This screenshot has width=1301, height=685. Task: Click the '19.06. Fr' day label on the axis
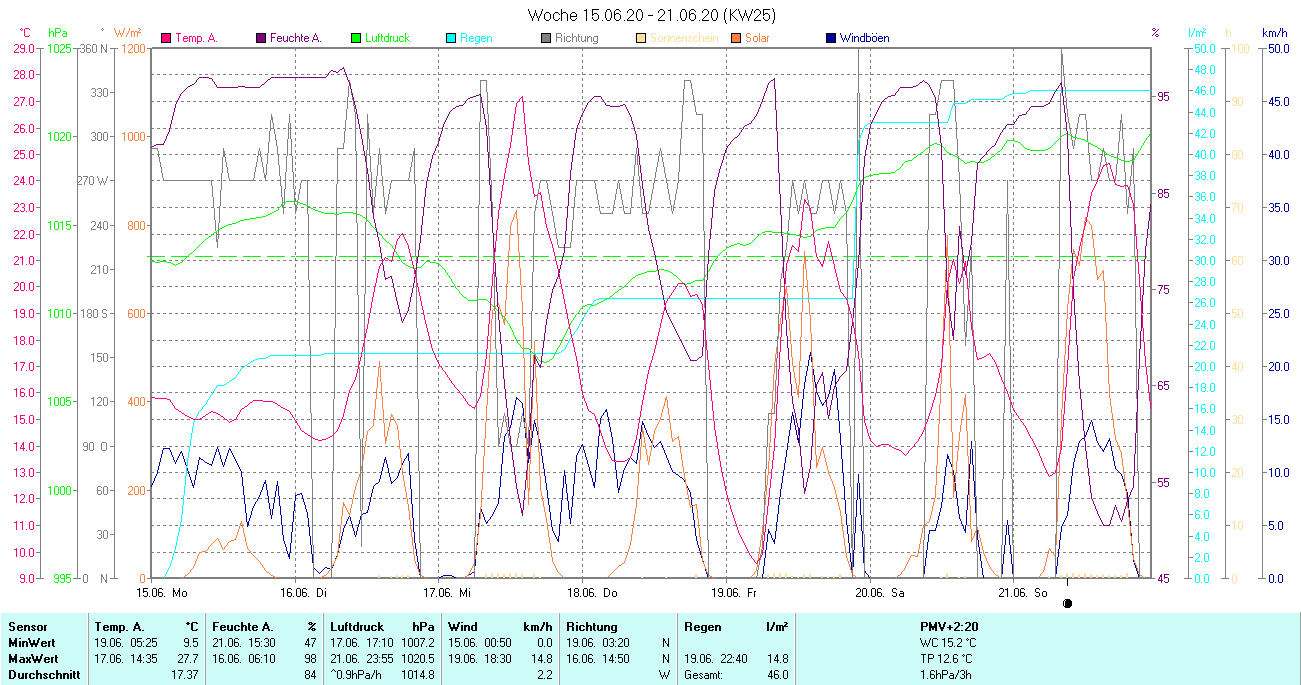coord(736,592)
